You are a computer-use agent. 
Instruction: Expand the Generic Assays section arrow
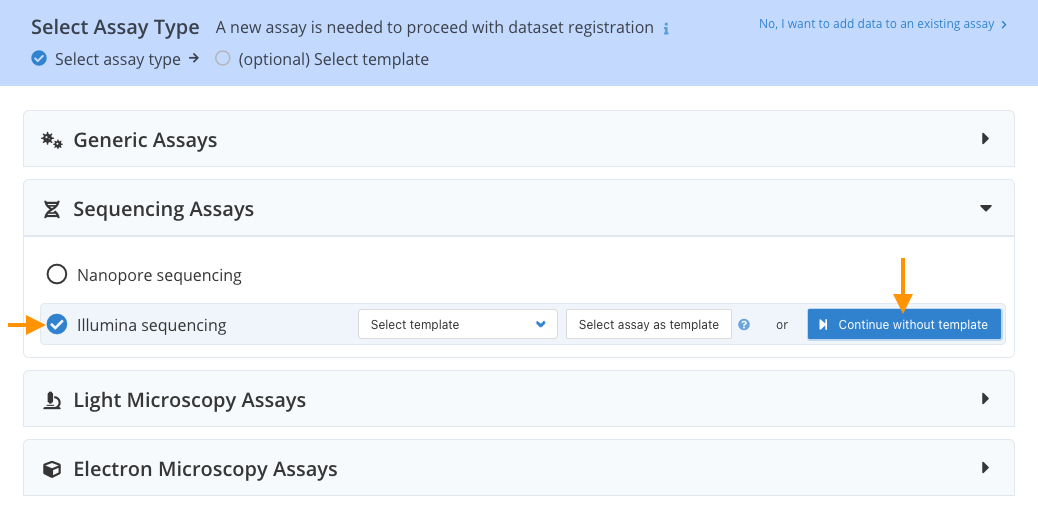pos(986,139)
